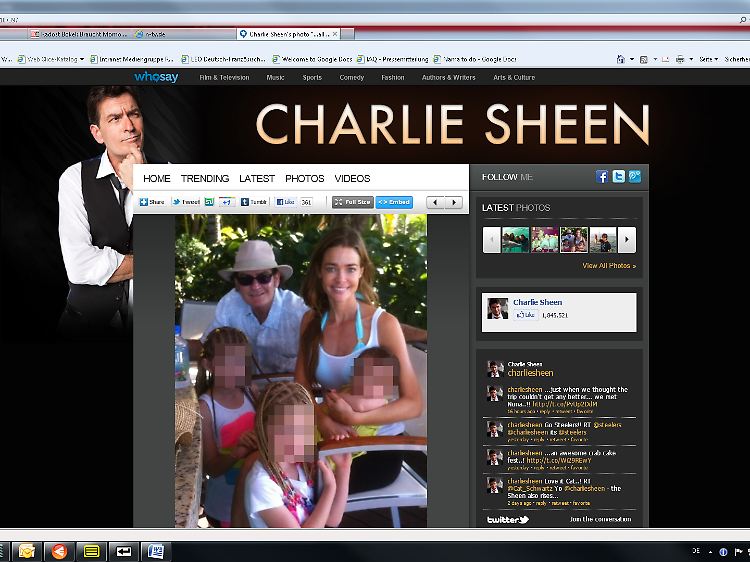Expand the Home button dropdown arrow

tap(632, 59)
